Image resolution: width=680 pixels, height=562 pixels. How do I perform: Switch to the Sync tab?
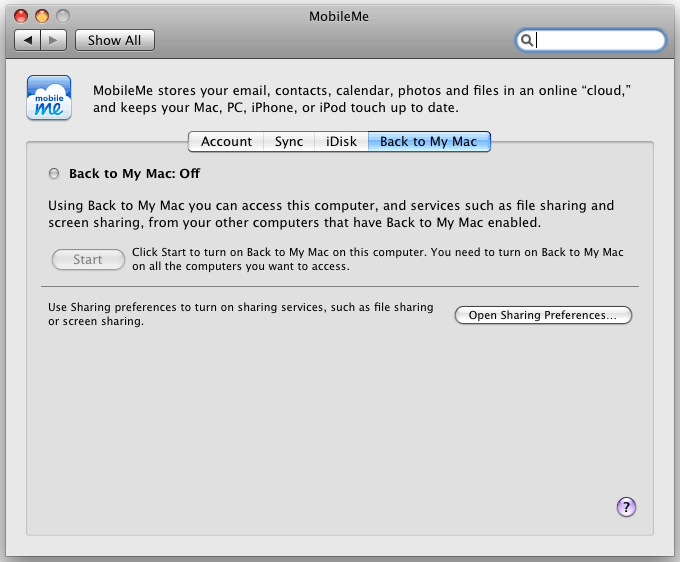click(x=289, y=141)
